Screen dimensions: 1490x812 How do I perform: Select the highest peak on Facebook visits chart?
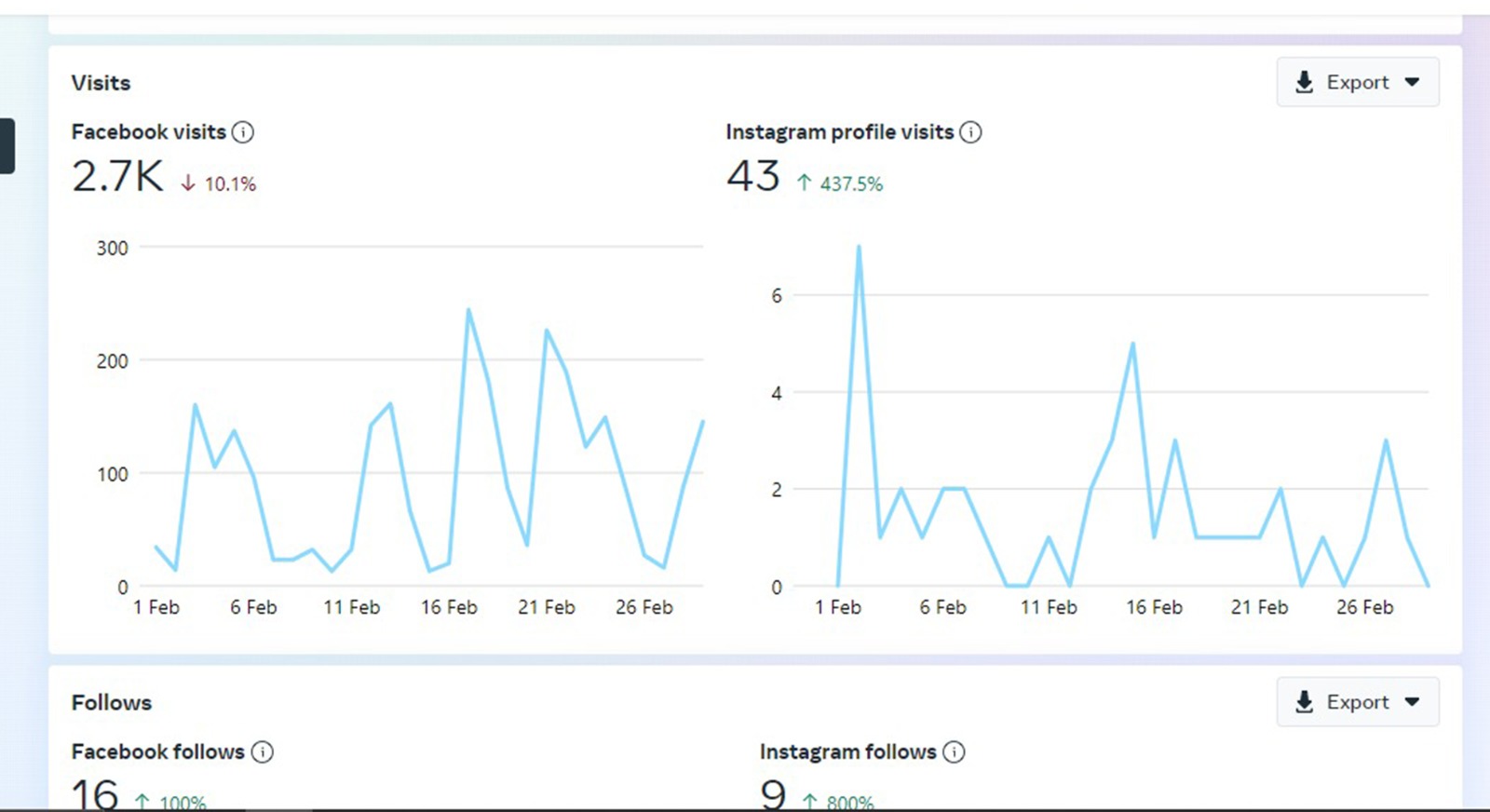tap(468, 310)
